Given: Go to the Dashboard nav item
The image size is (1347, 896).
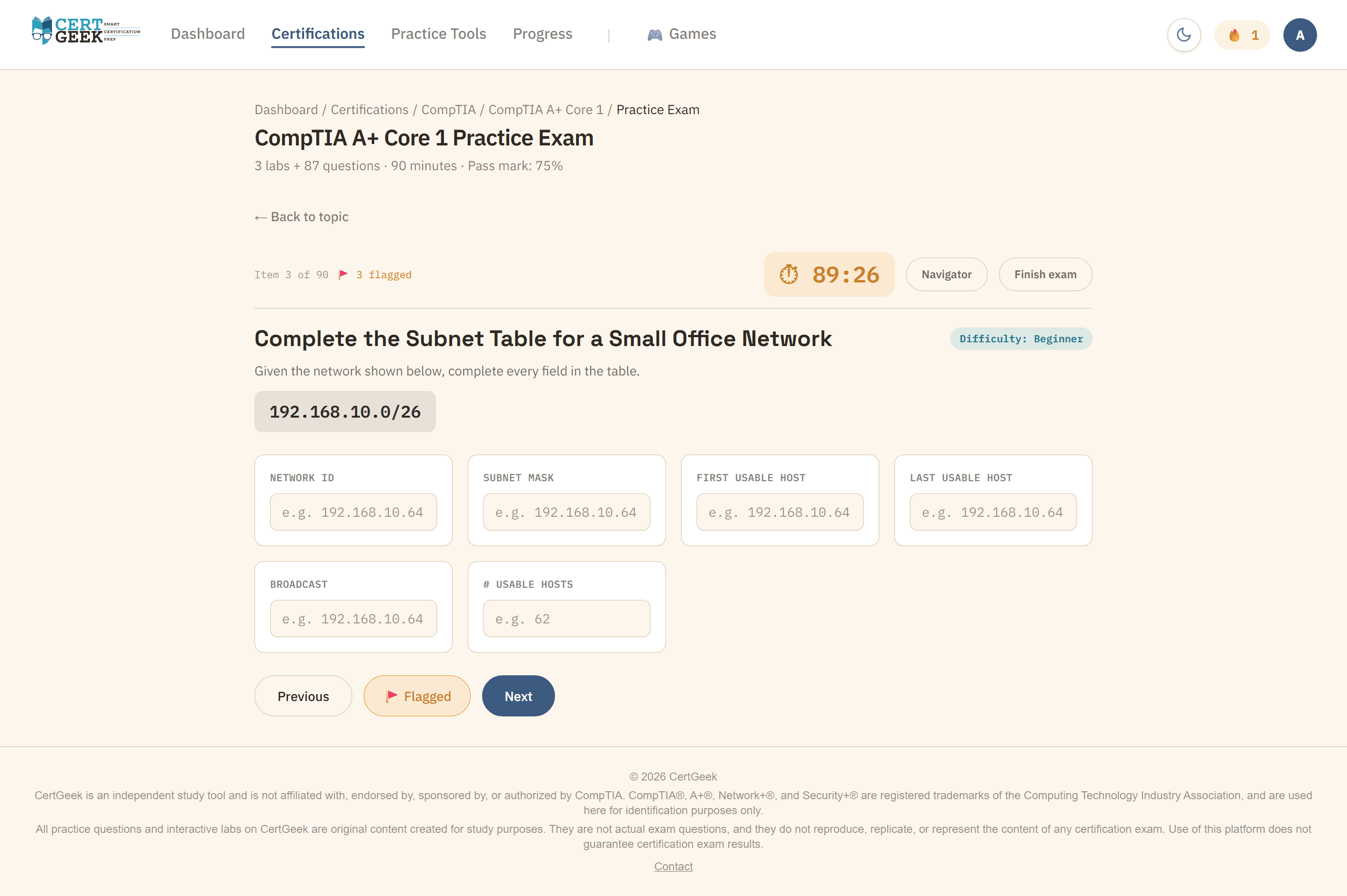Looking at the screenshot, I should click(x=208, y=34).
